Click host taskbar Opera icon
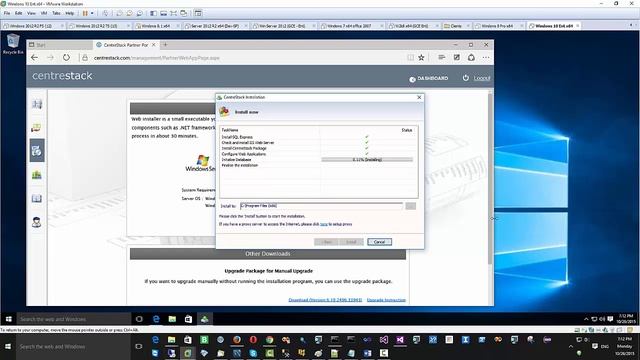The width and height of the screenshot is (640, 360). [x=253, y=340]
